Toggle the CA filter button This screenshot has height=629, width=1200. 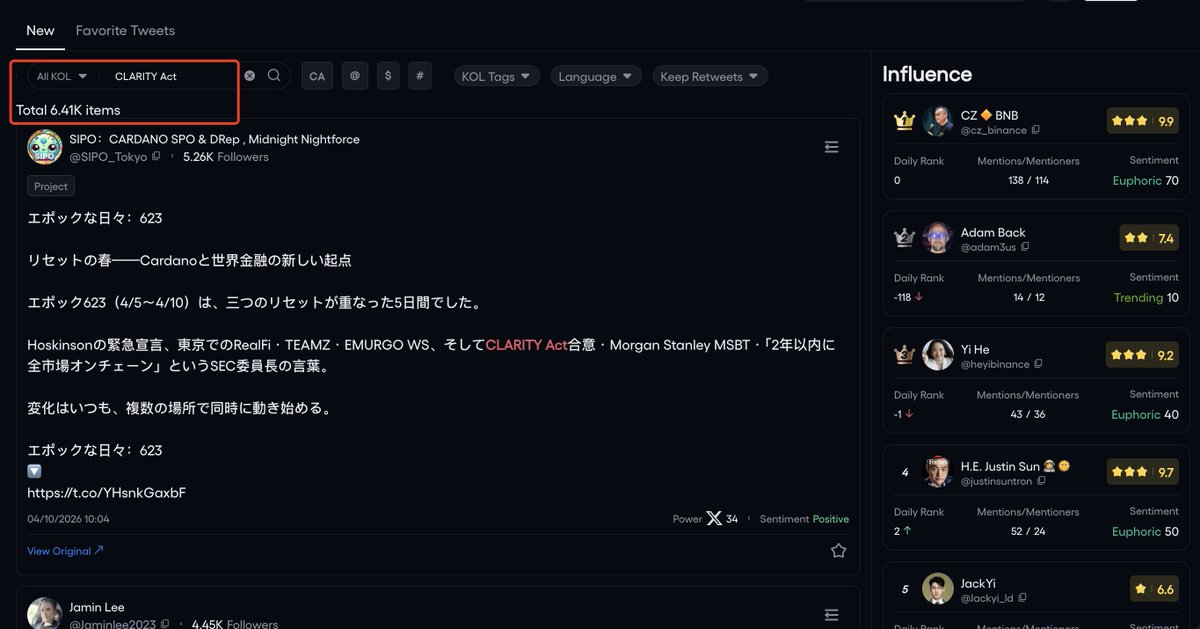click(x=317, y=76)
